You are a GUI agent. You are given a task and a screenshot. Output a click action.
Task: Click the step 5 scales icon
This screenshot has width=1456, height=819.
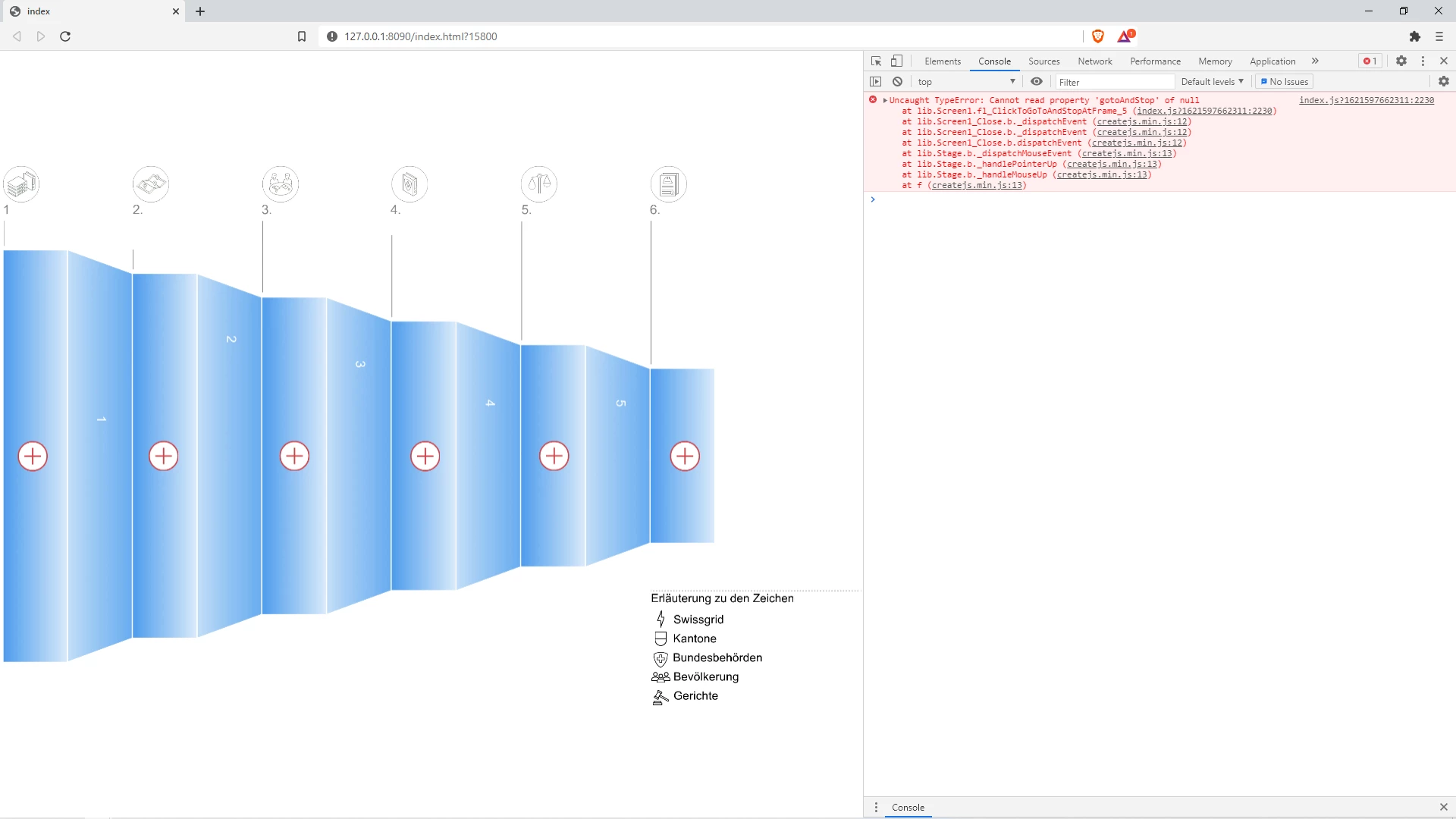click(x=539, y=184)
